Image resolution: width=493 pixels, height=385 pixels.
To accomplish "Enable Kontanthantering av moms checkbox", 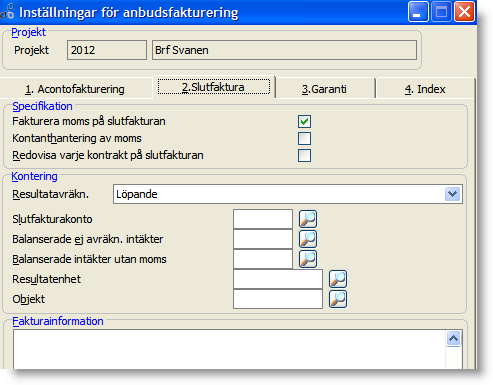I will click(304, 138).
